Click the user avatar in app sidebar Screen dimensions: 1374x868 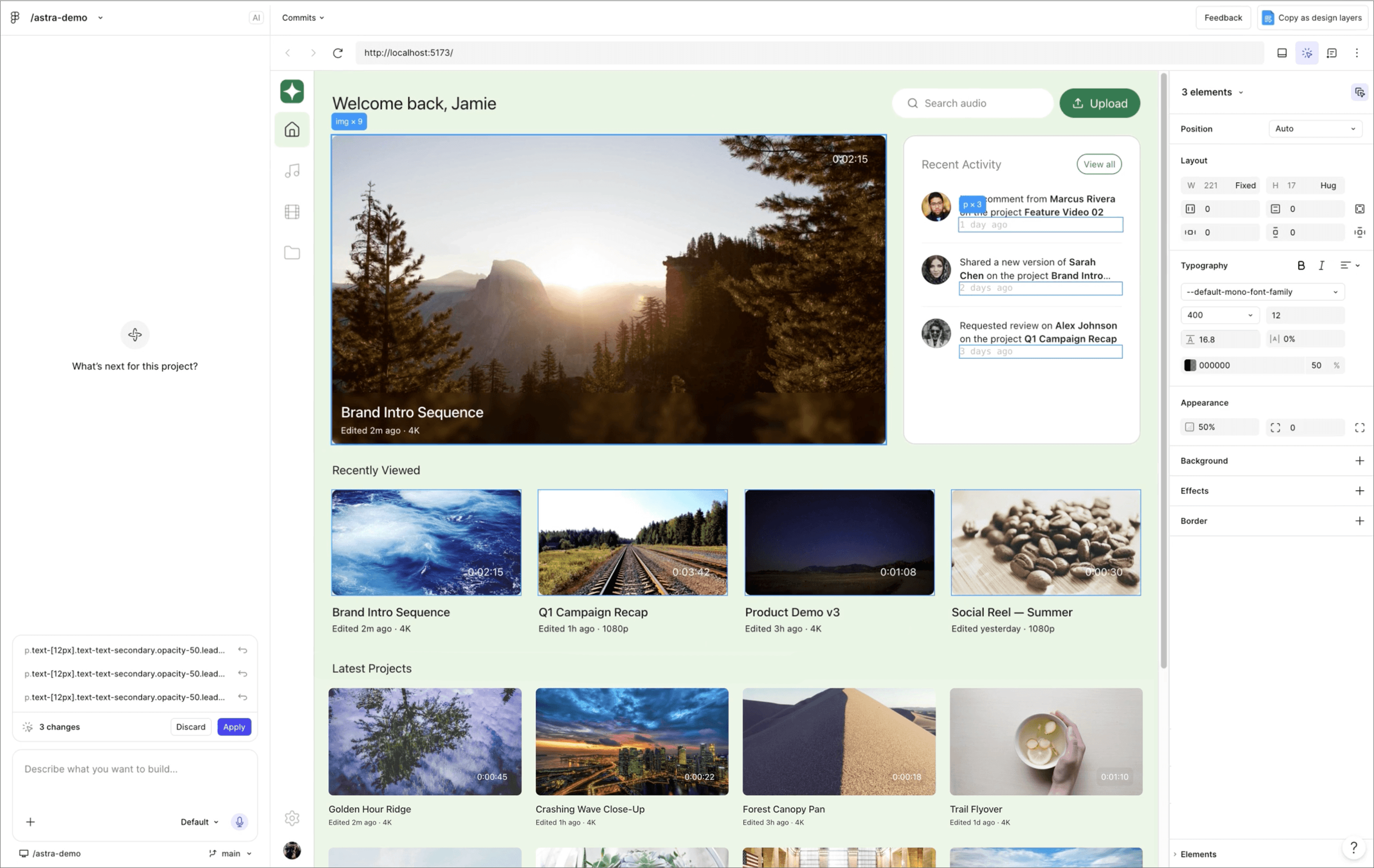click(292, 850)
